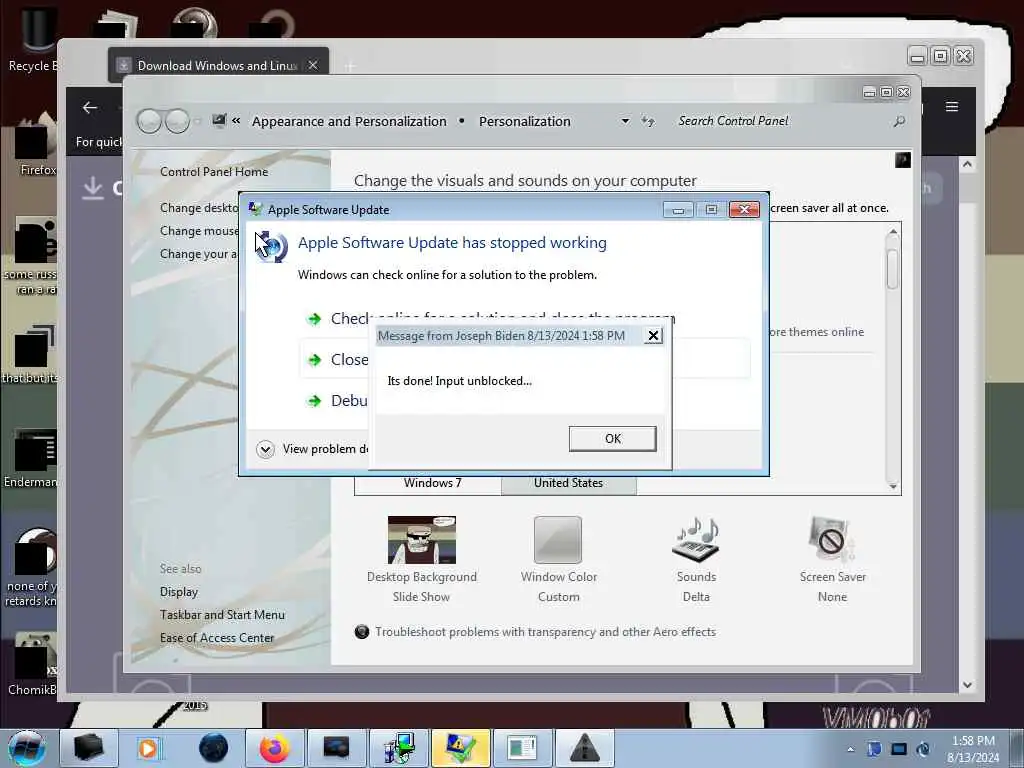
Task: Choose the Debug the program option
Action: [x=336, y=400]
